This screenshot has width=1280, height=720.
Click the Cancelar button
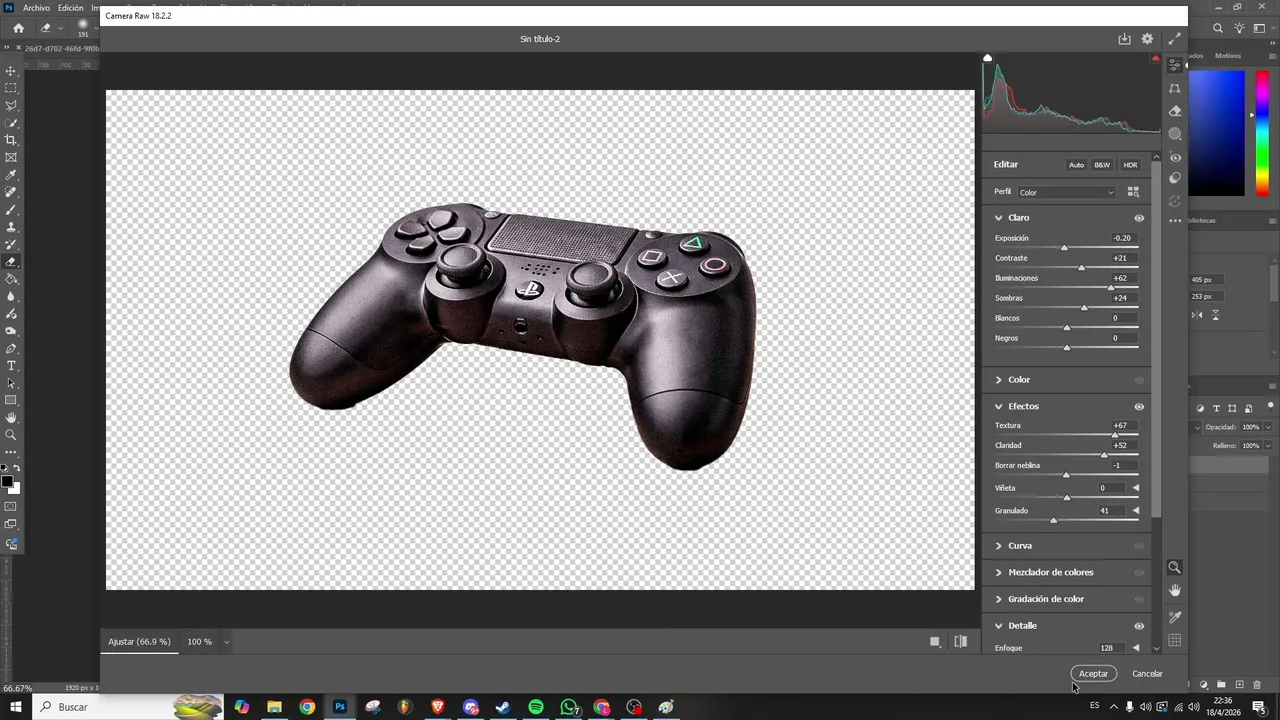click(1147, 674)
